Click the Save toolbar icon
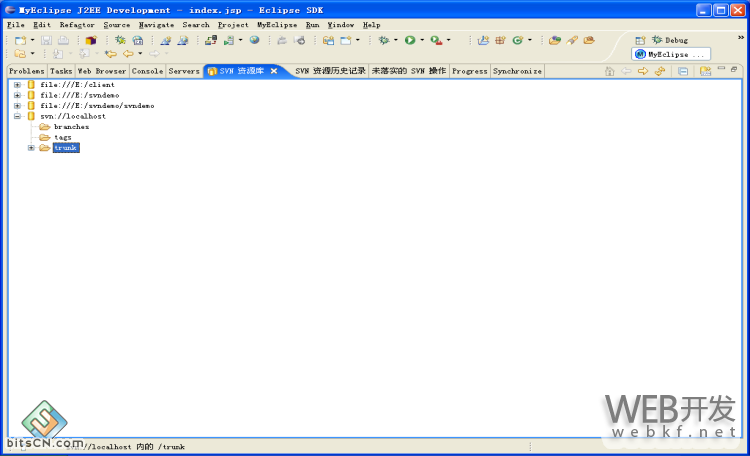 pos(46,41)
